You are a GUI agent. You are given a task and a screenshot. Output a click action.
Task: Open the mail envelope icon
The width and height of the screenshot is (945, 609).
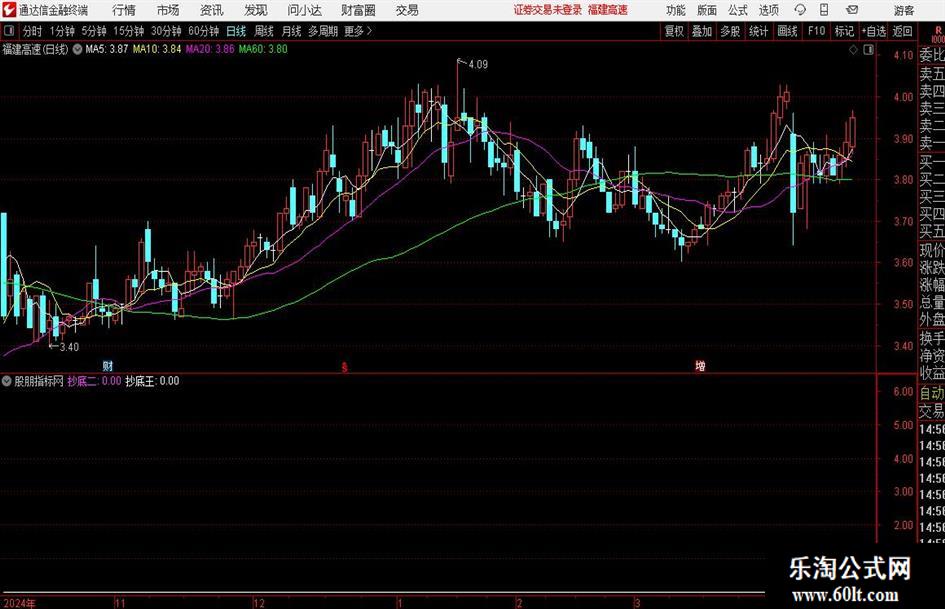click(852, 10)
